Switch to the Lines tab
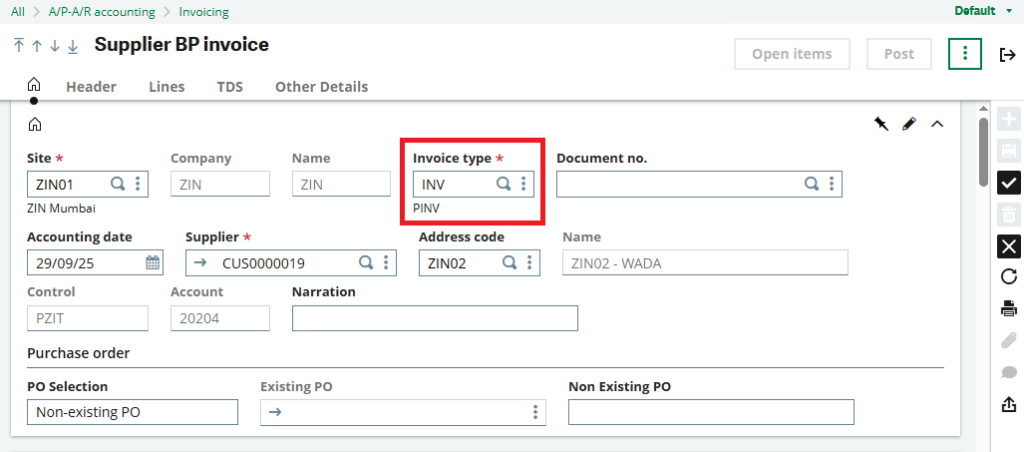 tap(167, 87)
